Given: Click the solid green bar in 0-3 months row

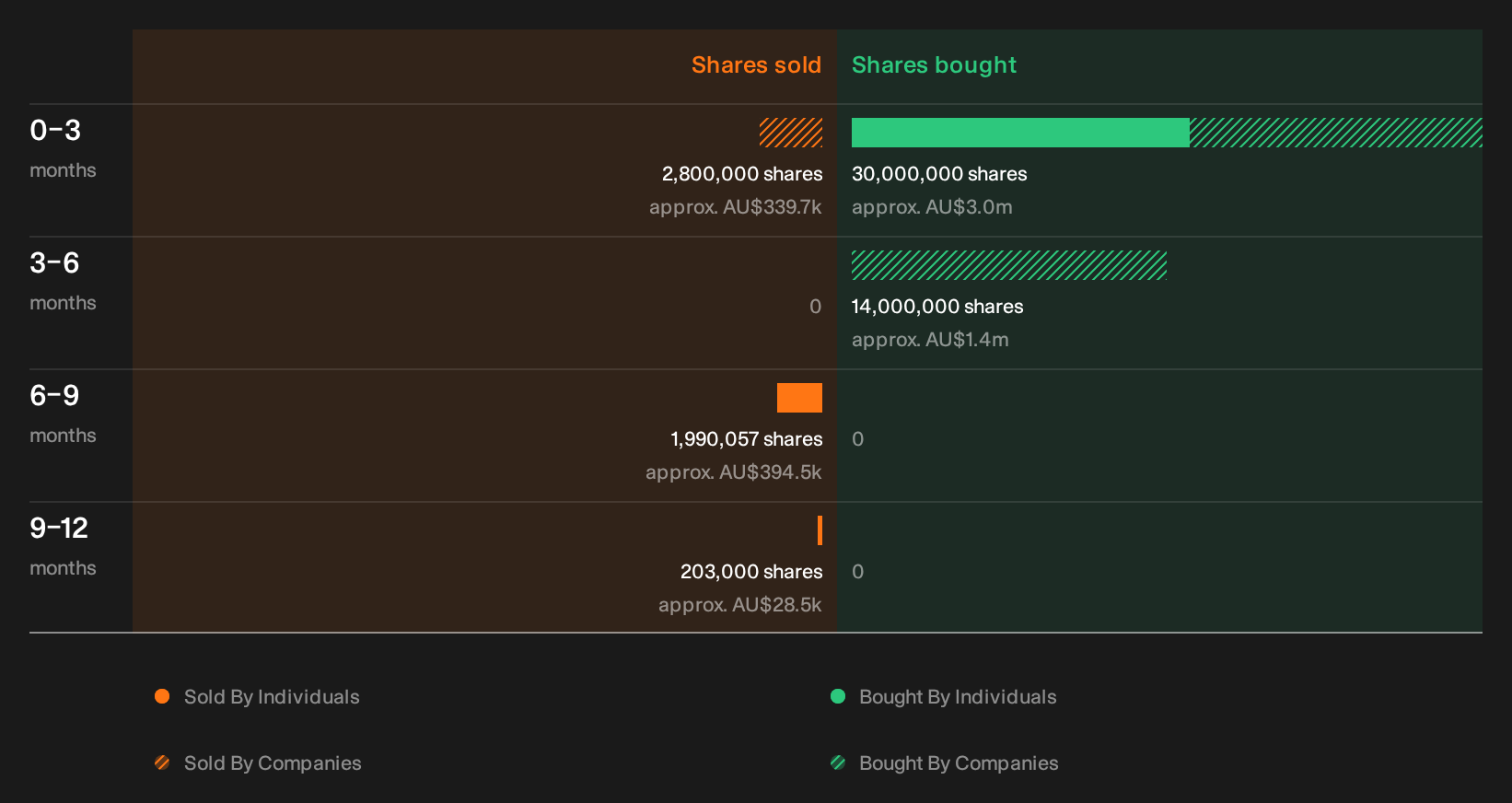Looking at the screenshot, I should pyautogui.click(x=1020, y=133).
